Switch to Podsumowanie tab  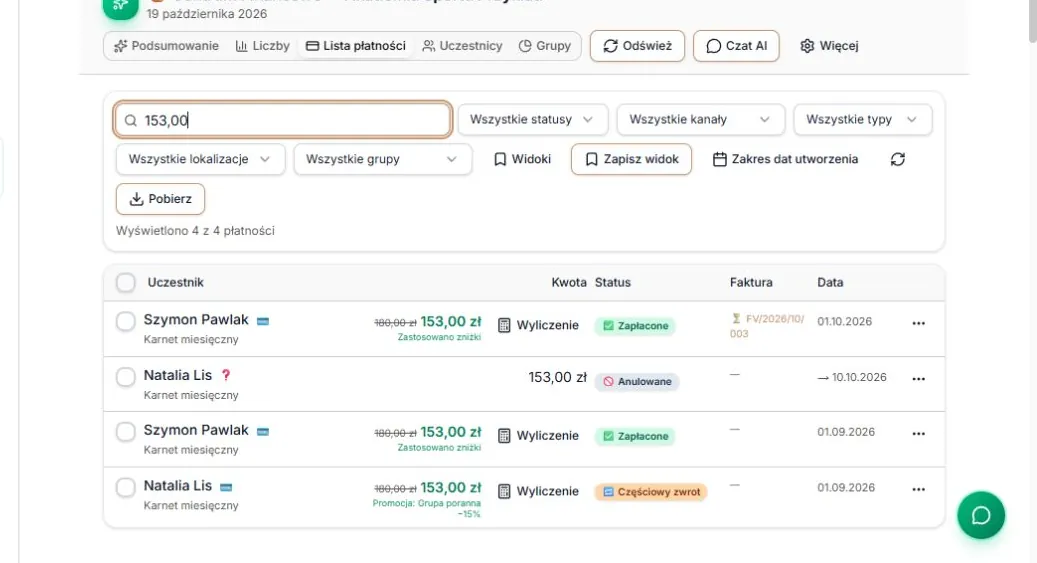click(166, 46)
